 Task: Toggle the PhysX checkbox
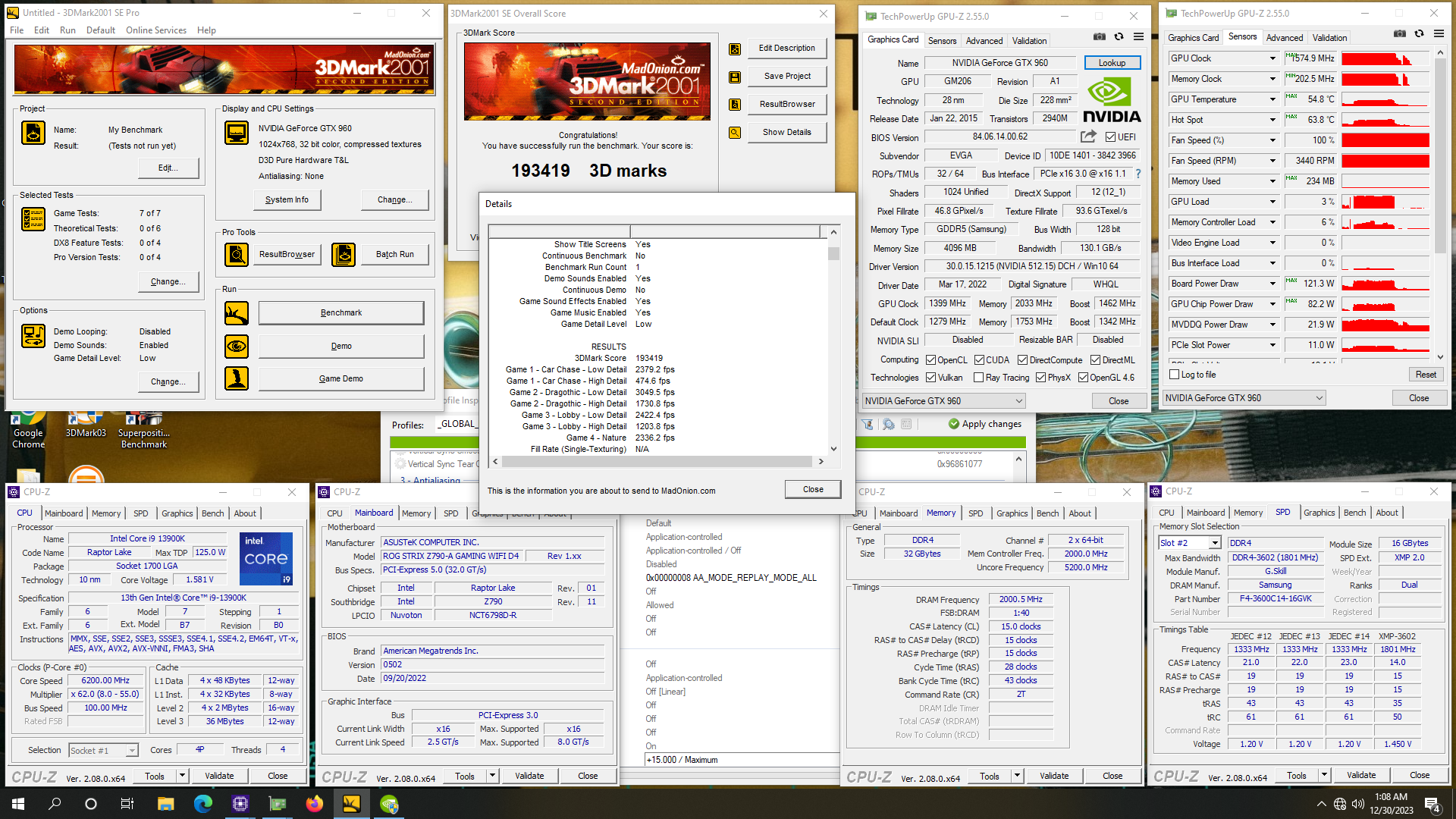(1040, 378)
